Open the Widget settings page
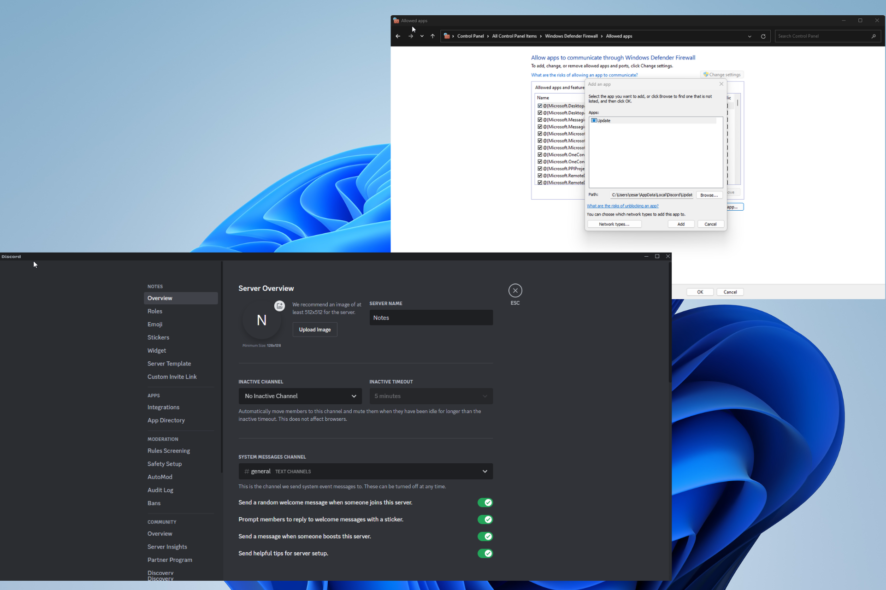The height and width of the screenshot is (590, 886). (x=157, y=350)
